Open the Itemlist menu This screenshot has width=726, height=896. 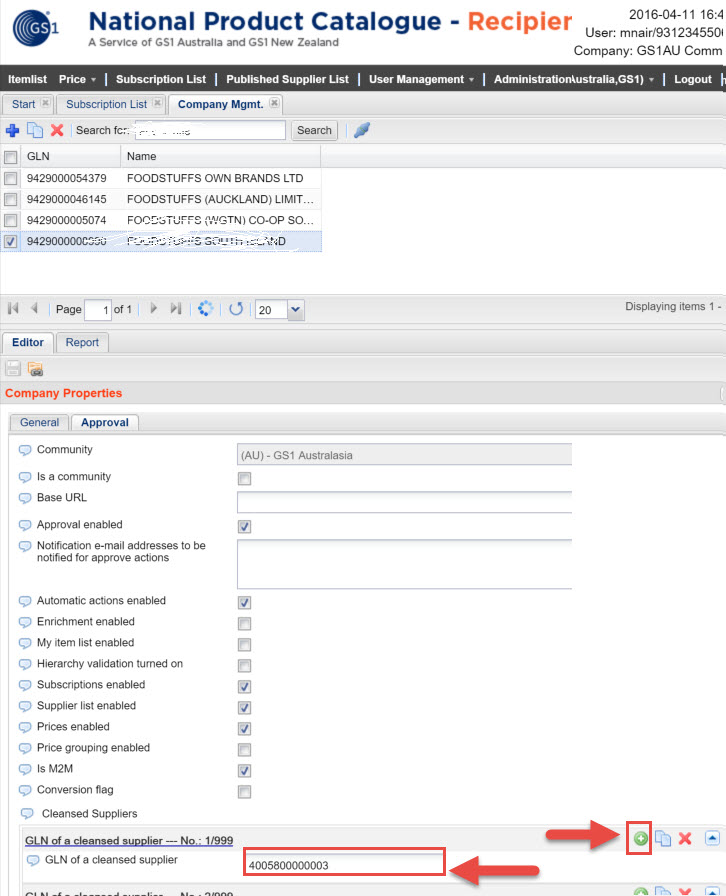point(27,79)
